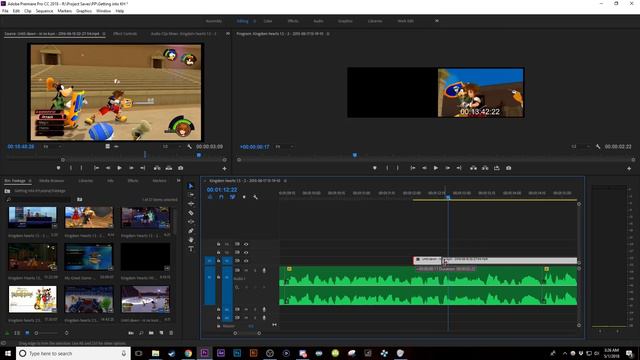Select the Type tool
The height and width of the screenshot is (360, 640).
point(191,249)
